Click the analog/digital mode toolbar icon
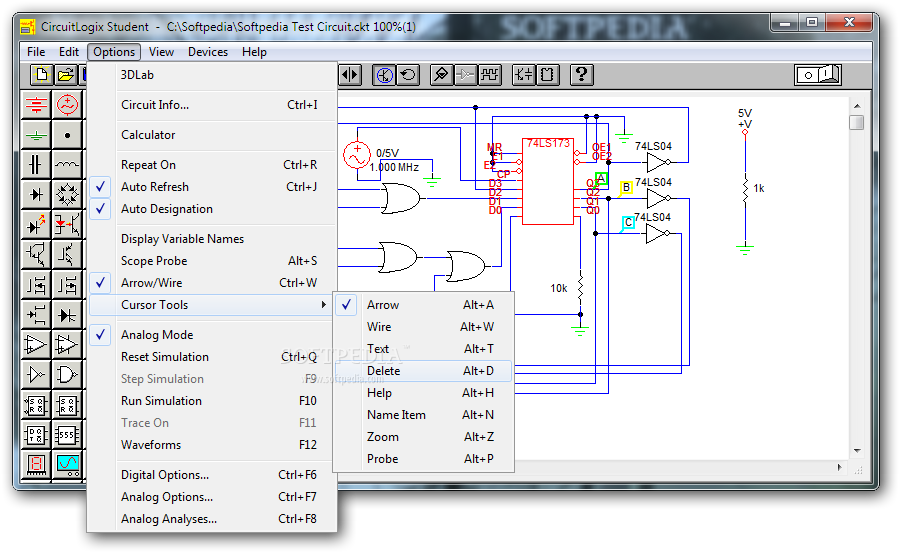This screenshot has height=553, width=900. click(384, 75)
